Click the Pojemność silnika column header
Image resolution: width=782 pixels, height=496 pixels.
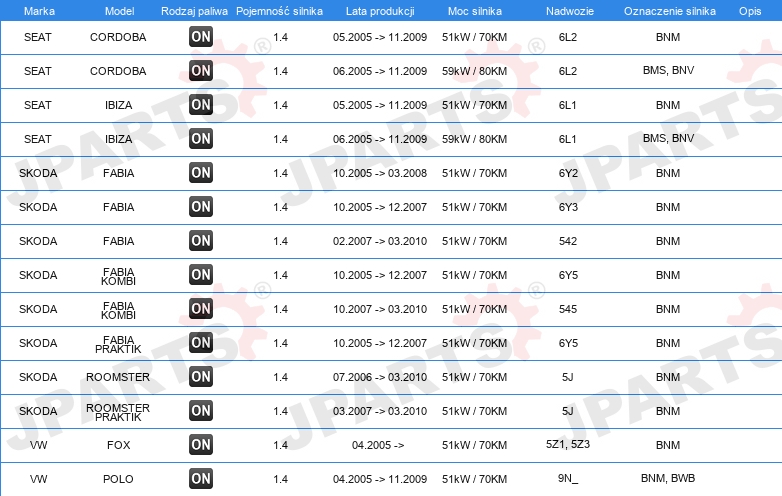pos(279,11)
